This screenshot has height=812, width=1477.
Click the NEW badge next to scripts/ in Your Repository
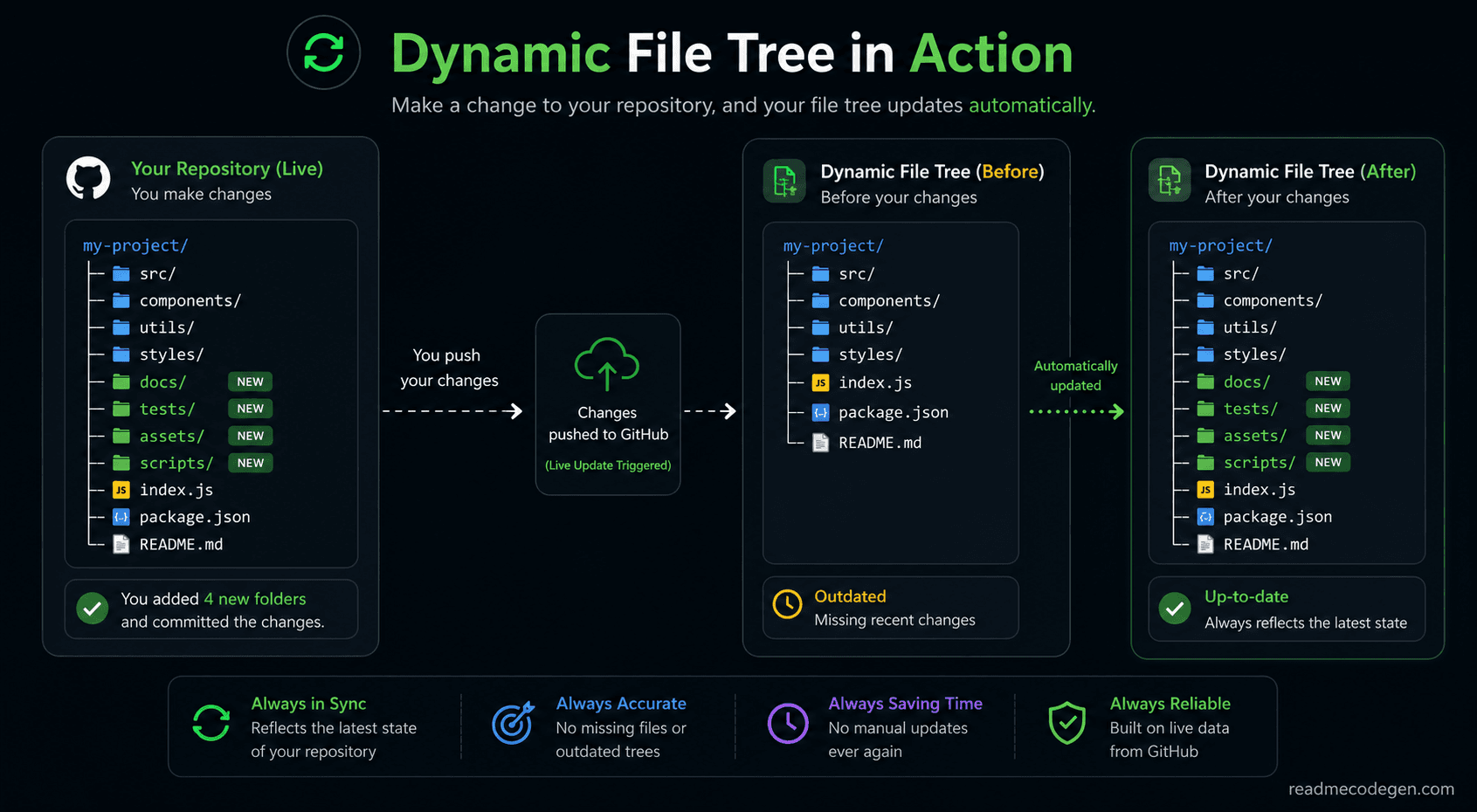[x=250, y=463]
